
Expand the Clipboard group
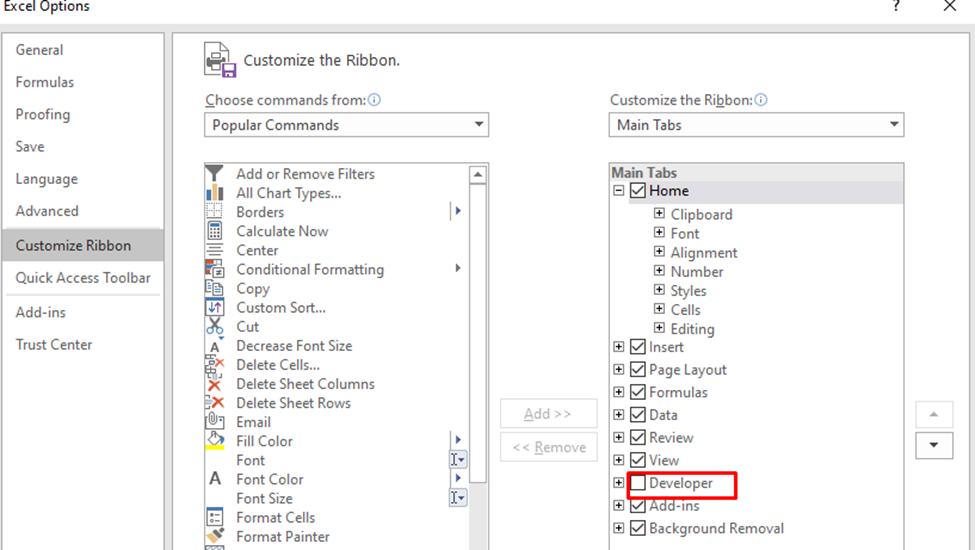(x=659, y=213)
